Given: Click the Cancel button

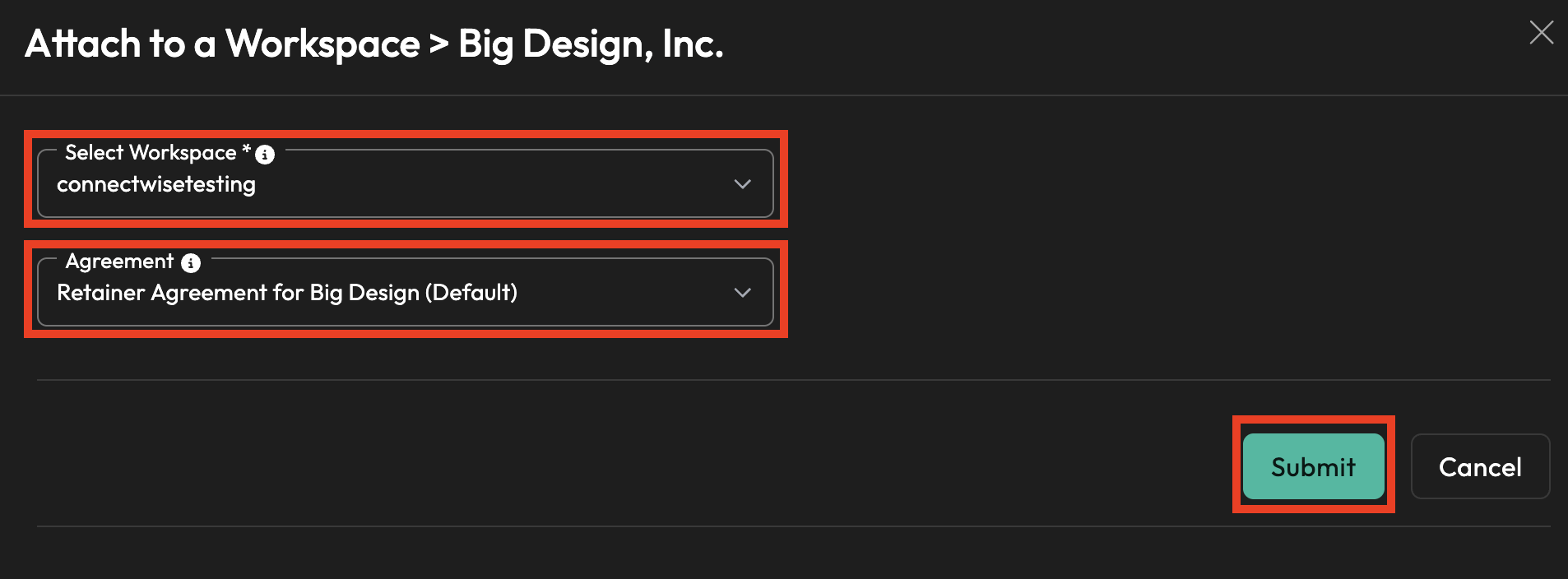Looking at the screenshot, I should click(1479, 467).
